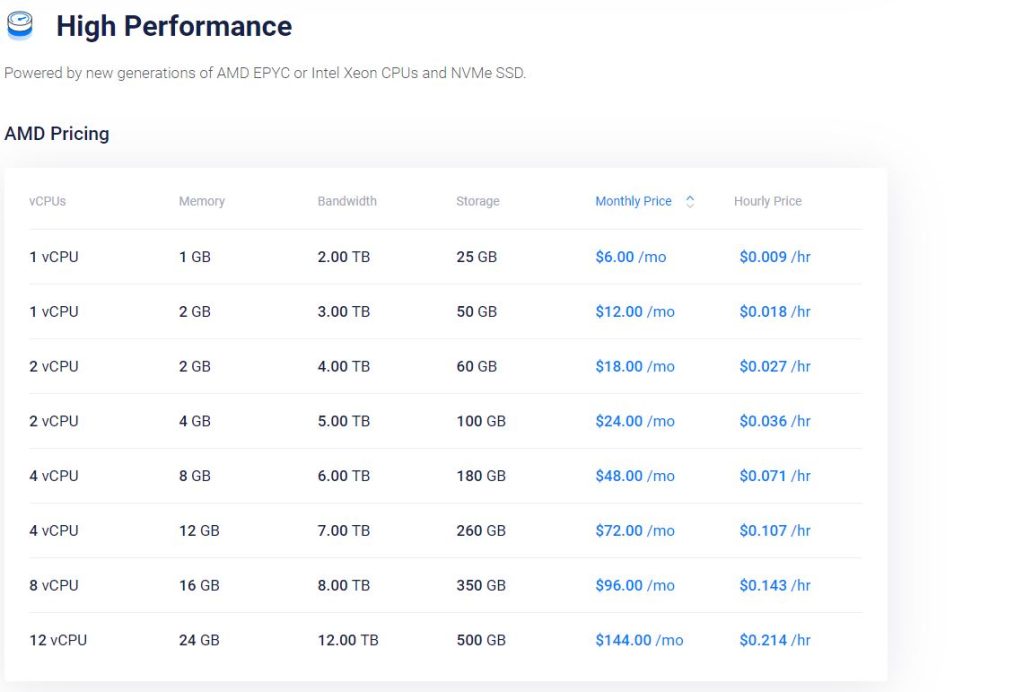
Task: Click the 12 vCPU row label
Action: (x=58, y=640)
